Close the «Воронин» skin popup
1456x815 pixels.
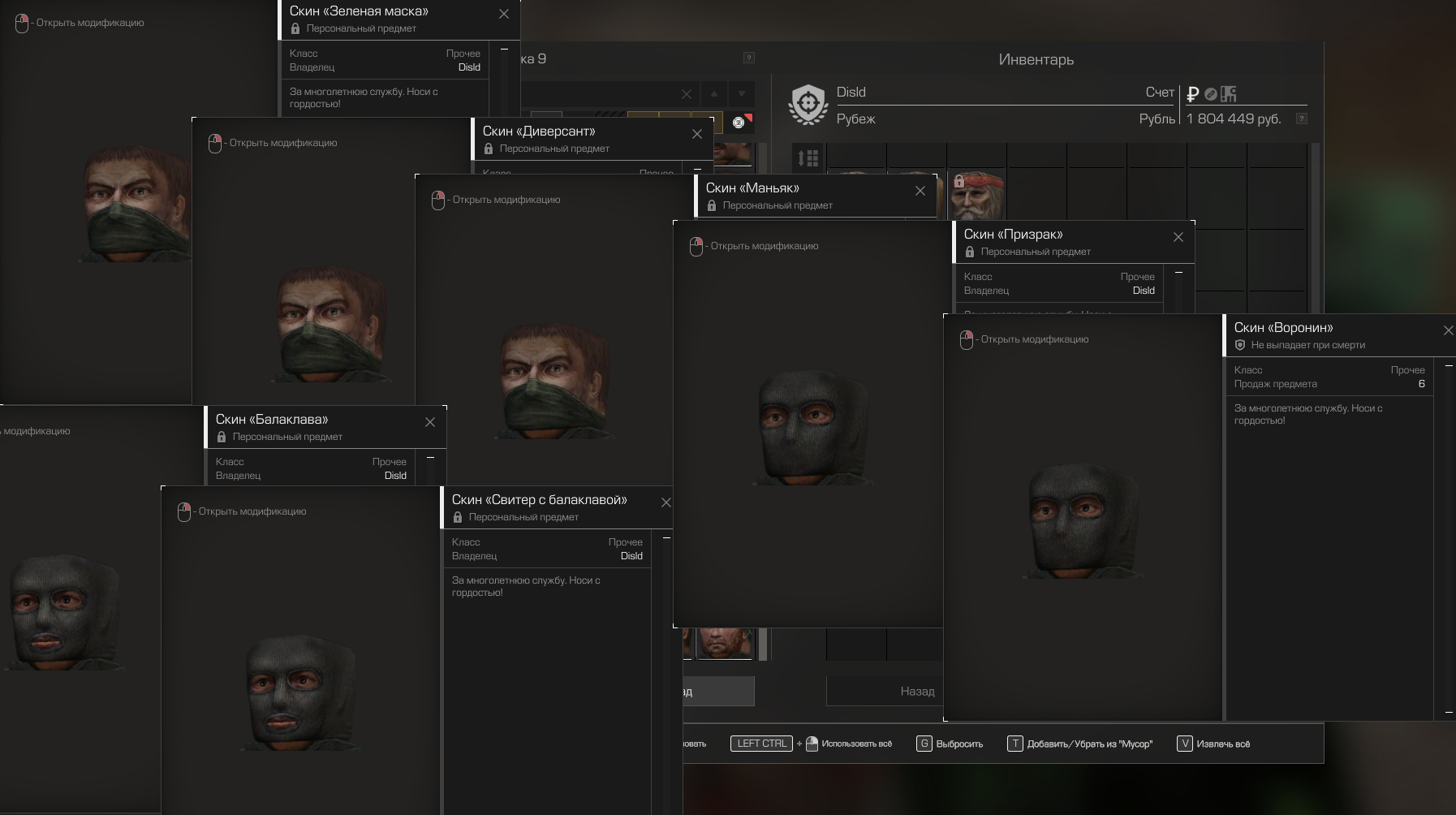(1449, 330)
